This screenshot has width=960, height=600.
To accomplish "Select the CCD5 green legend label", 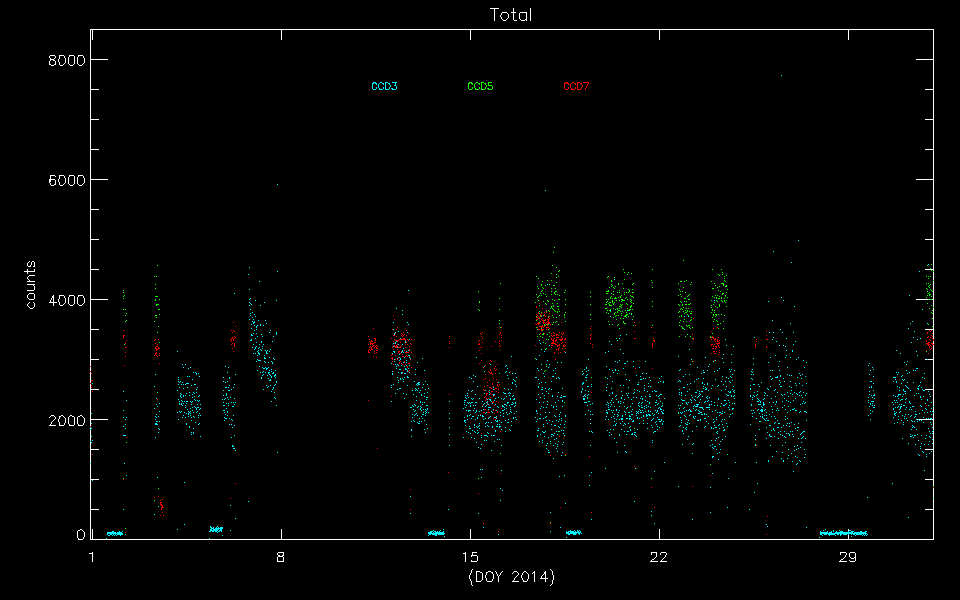I will pyautogui.click(x=480, y=87).
